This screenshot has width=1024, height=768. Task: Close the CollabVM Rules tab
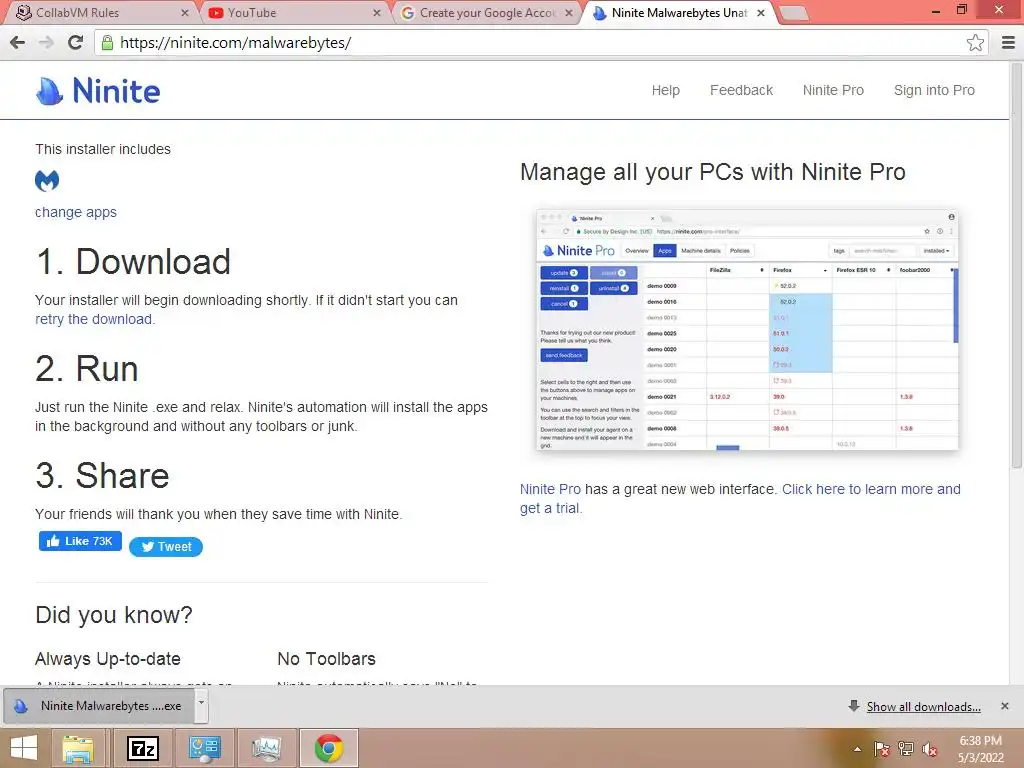[x=185, y=13]
